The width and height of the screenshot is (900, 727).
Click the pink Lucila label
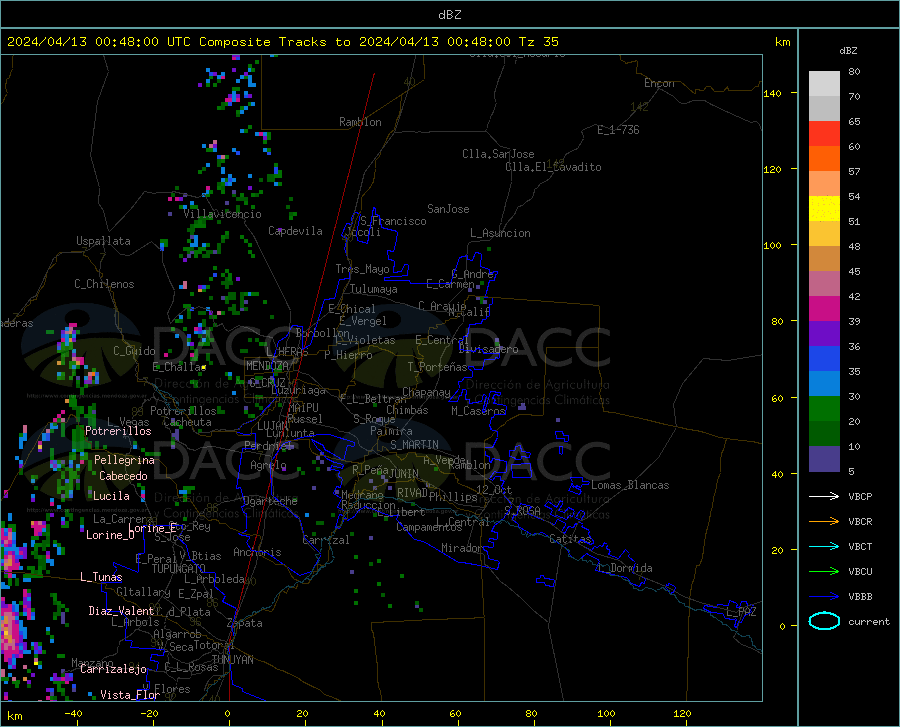click(x=111, y=496)
